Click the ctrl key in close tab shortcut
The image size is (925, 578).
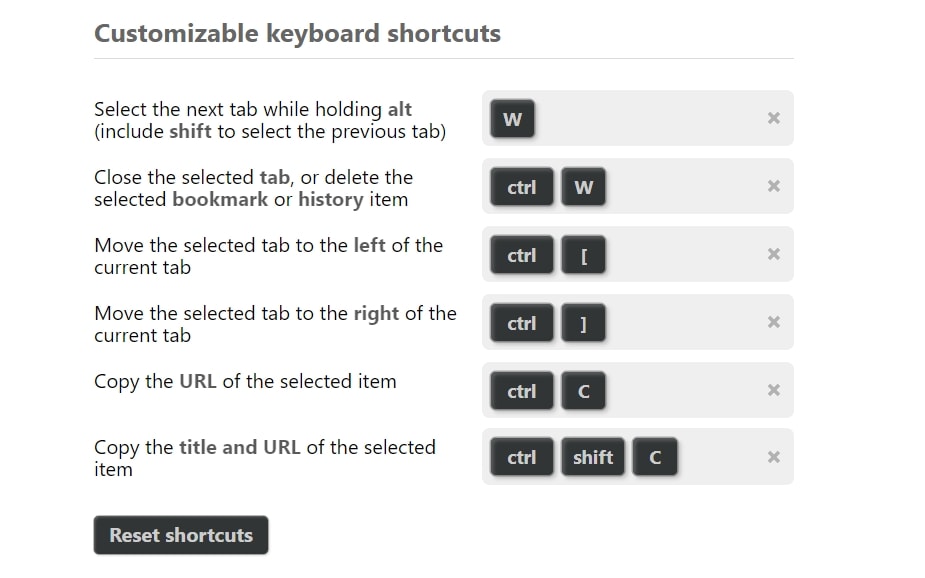click(x=521, y=187)
